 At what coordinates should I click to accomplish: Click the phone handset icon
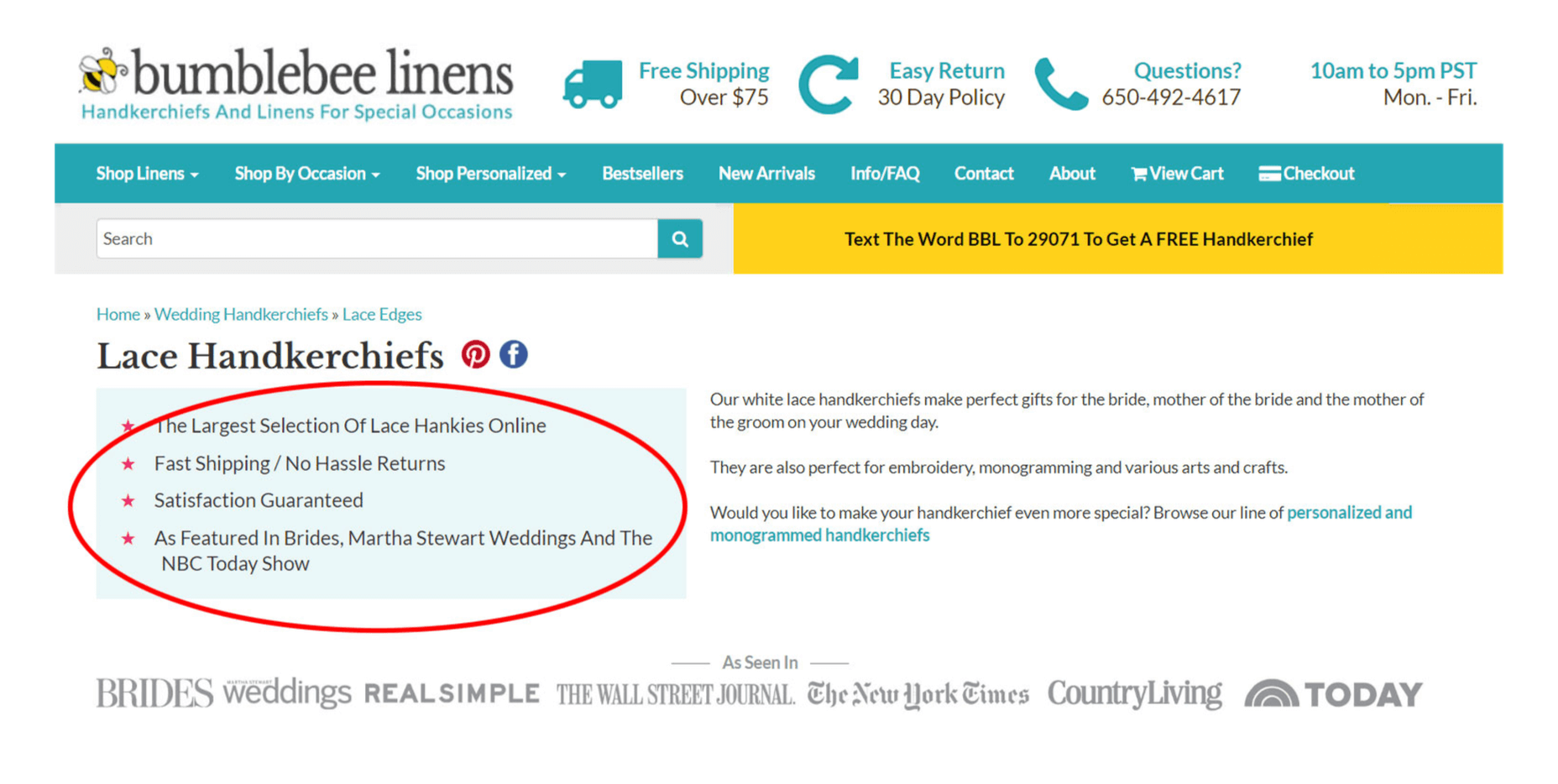[1061, 84]
